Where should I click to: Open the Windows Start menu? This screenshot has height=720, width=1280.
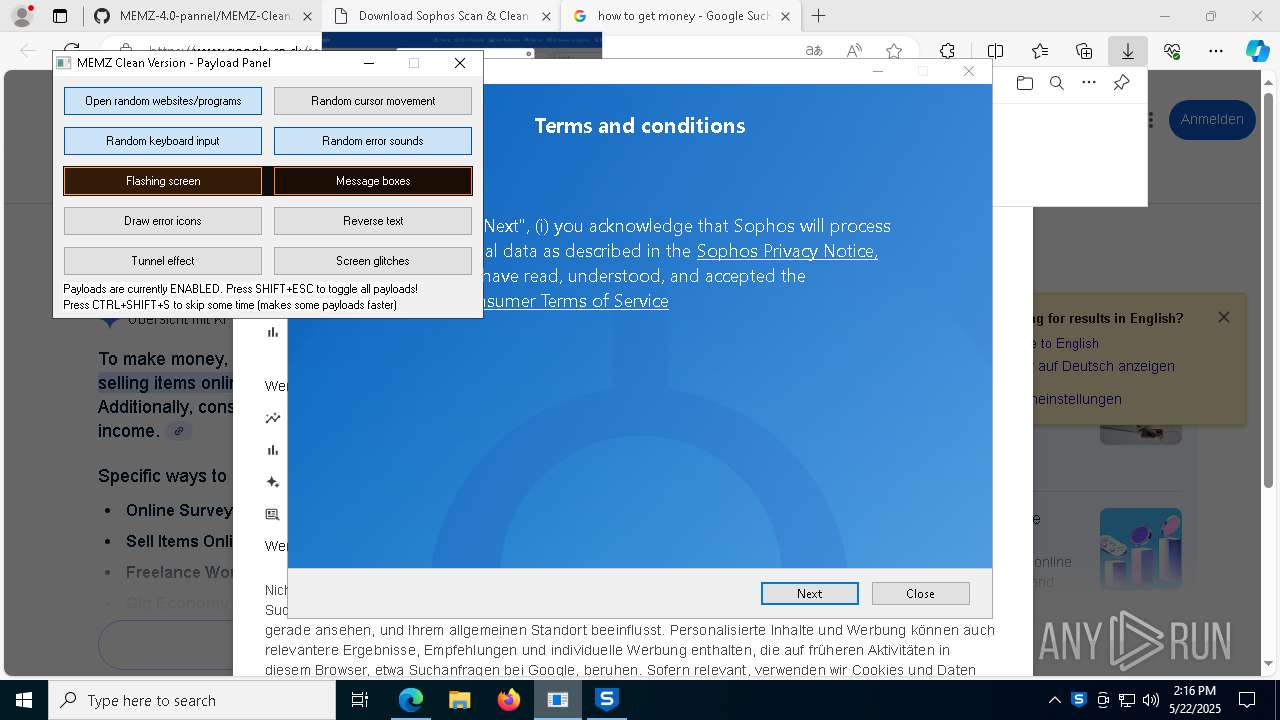click(x=24, y=701)
